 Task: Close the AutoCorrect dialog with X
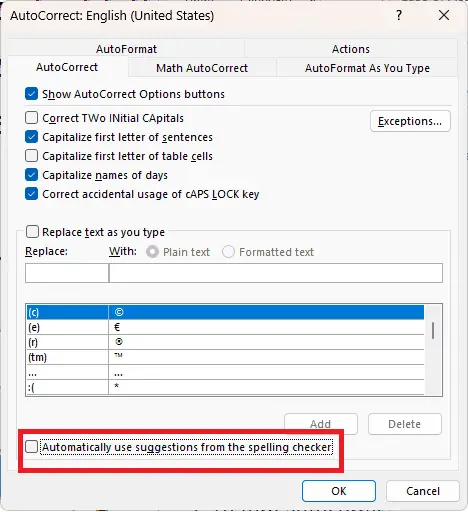pos(444,15)
